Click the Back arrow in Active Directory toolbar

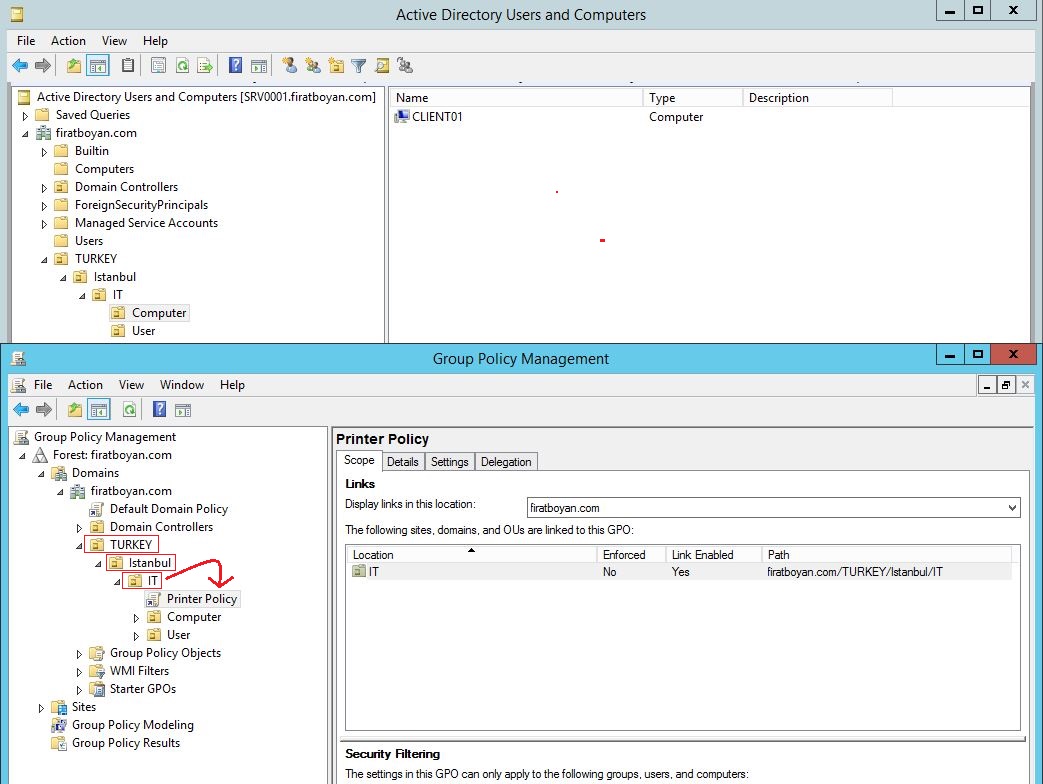tap(20, 66)
